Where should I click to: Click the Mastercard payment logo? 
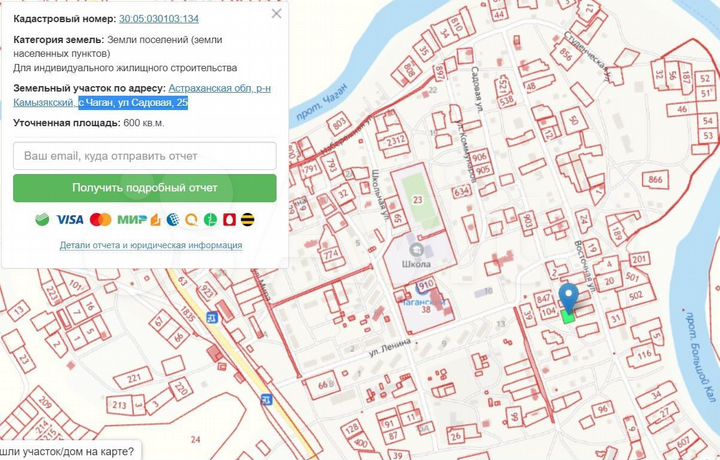100,219
